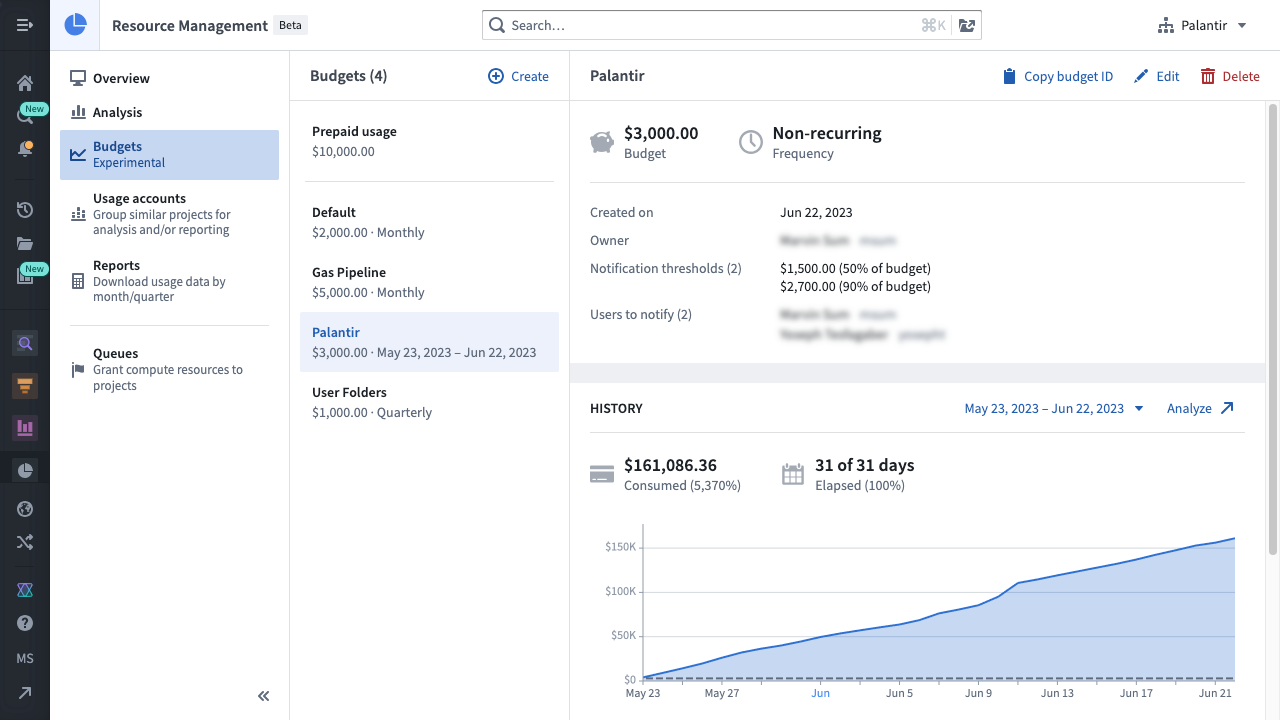Edit the Palantir budget
Image resolution: width=1280 pixels, height=720 pixels.
pyautogui.click(x=1156, y=76)
